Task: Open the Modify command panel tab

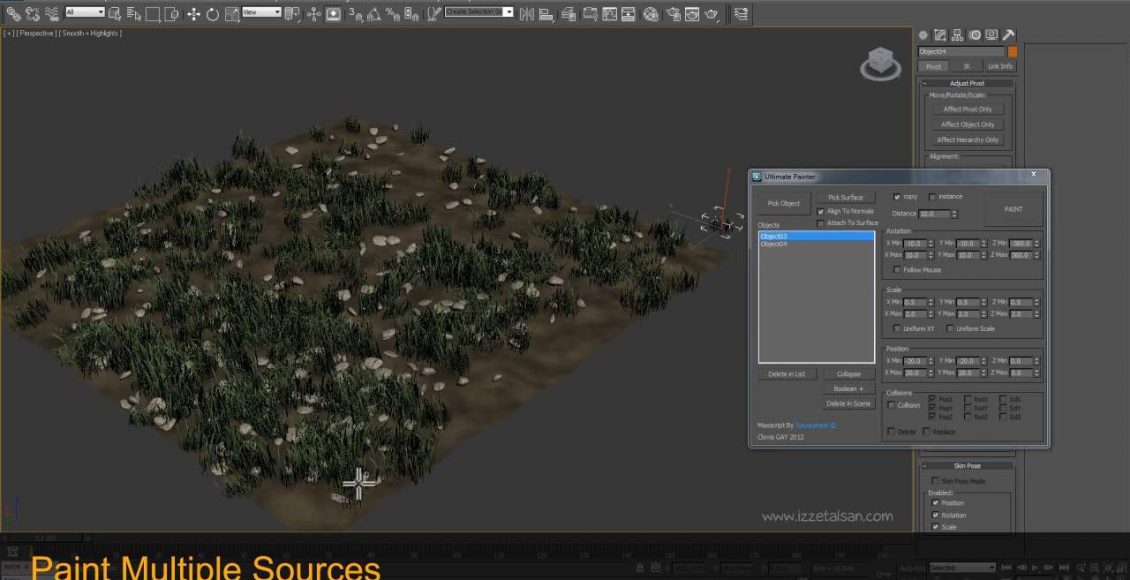Action: (x=940, y=35)
